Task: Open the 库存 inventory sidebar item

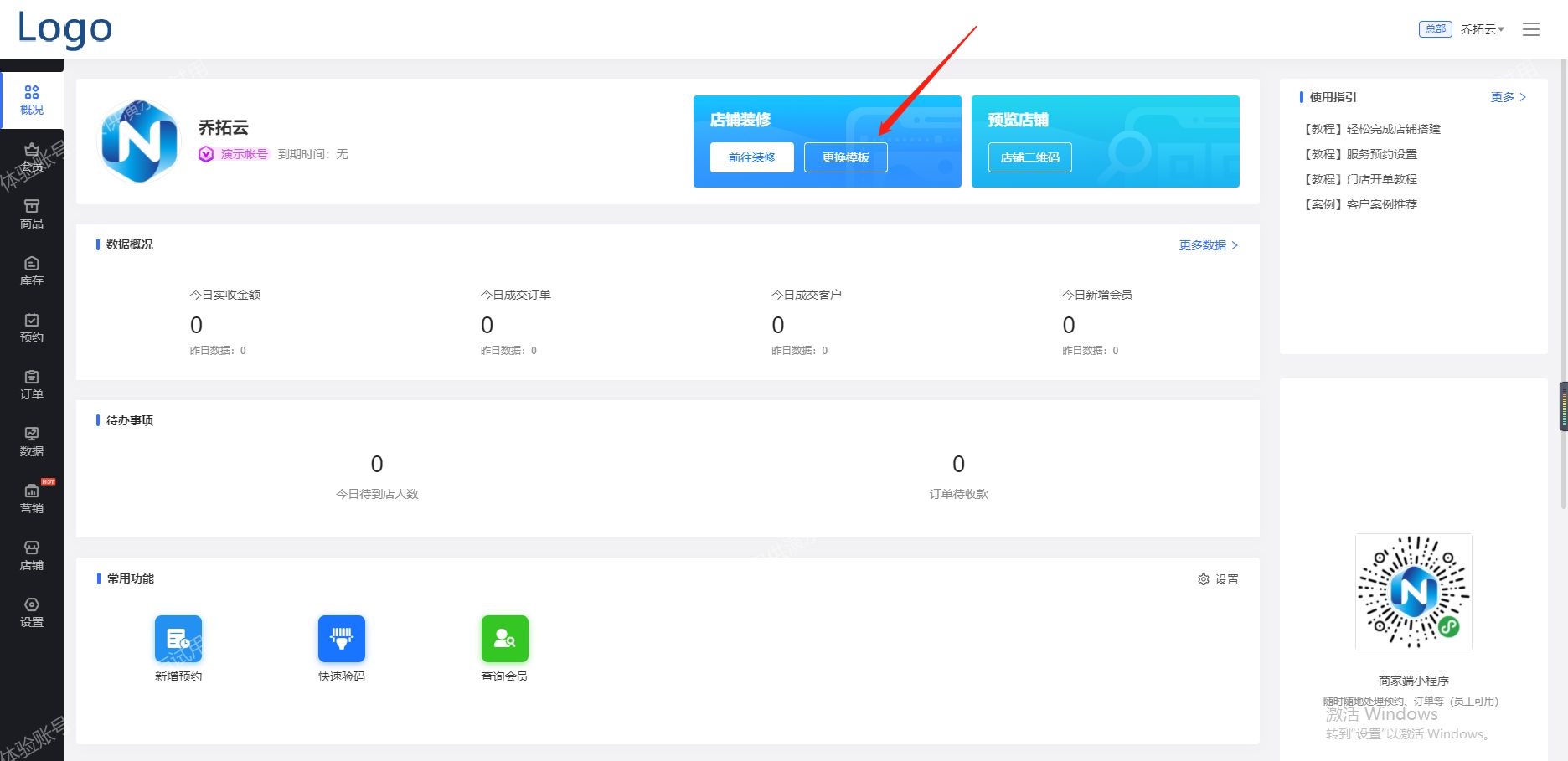Action: pyautogui.click(x=32, y=271)
